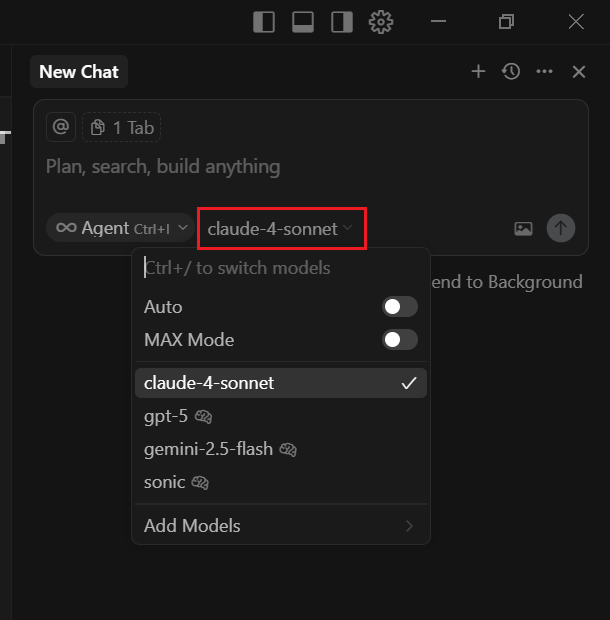This screenshot has height=620, width=610.
Task: Open the three-dots more options menu
Action: click(544, 72)
